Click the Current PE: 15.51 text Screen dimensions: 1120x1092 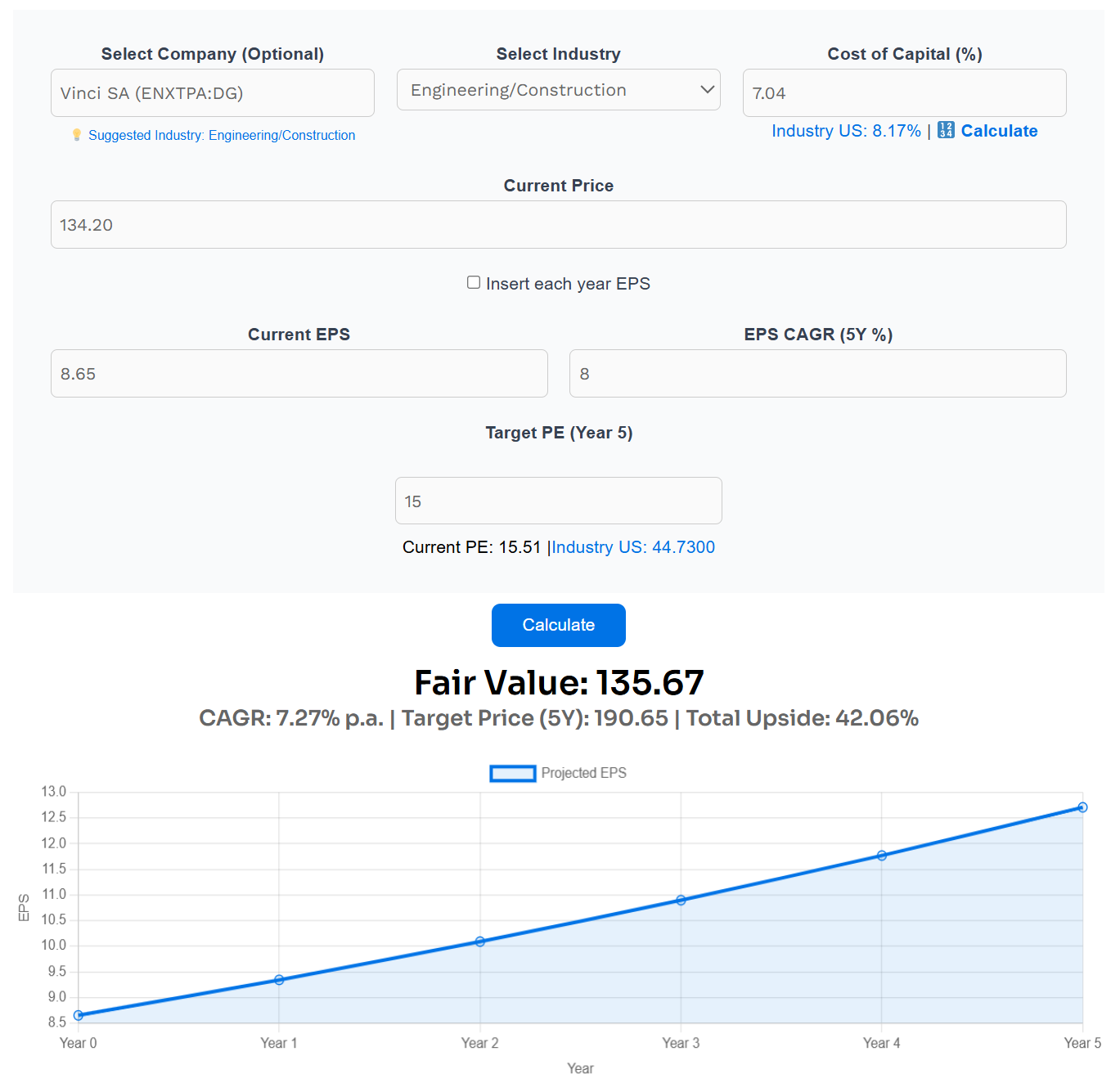click(x=471, y=547)
